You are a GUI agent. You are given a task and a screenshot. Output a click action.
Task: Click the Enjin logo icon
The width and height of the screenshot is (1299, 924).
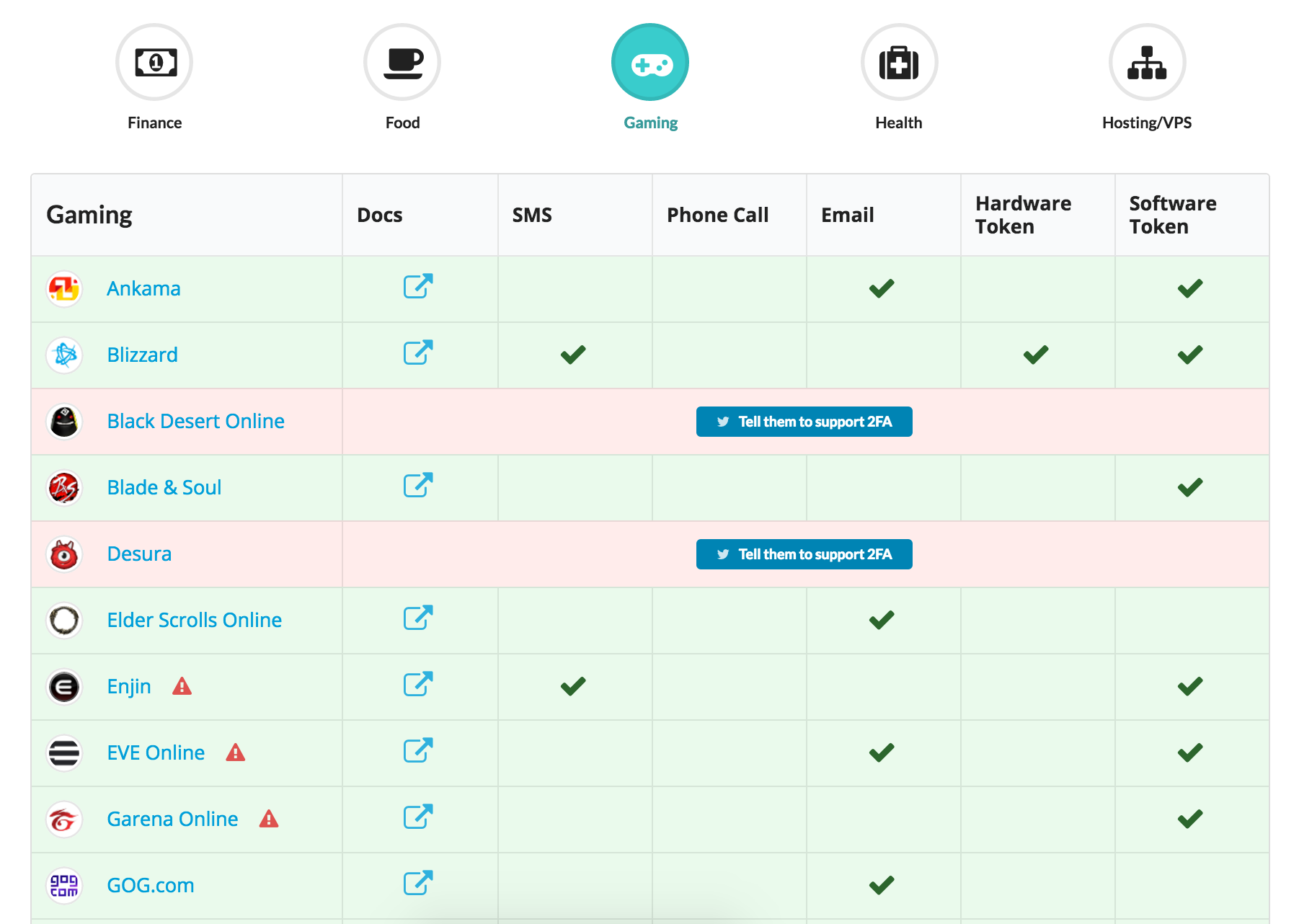coord(64,687)
